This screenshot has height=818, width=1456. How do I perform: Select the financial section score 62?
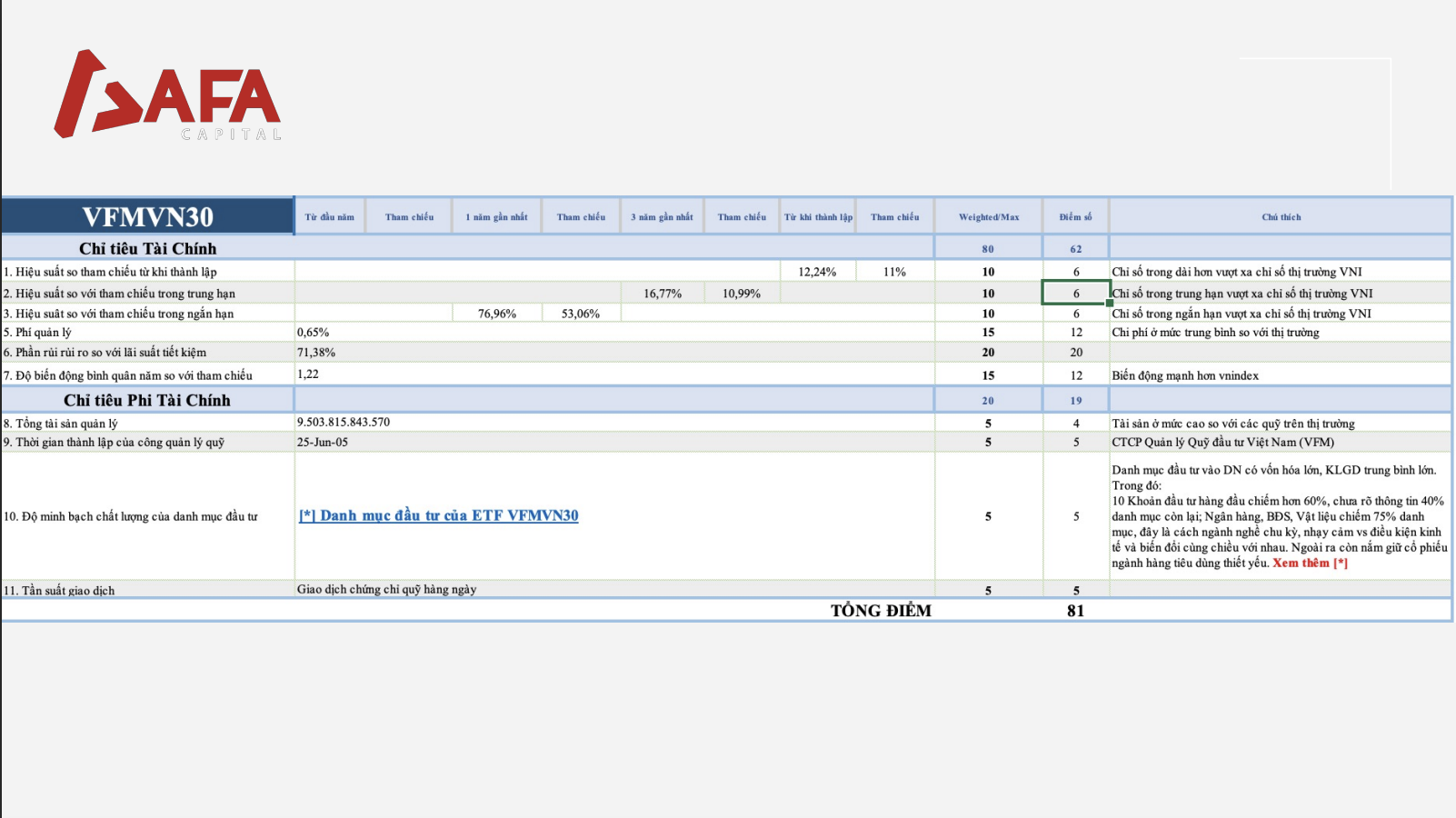pyautogui.click(x=1076, y=249)
